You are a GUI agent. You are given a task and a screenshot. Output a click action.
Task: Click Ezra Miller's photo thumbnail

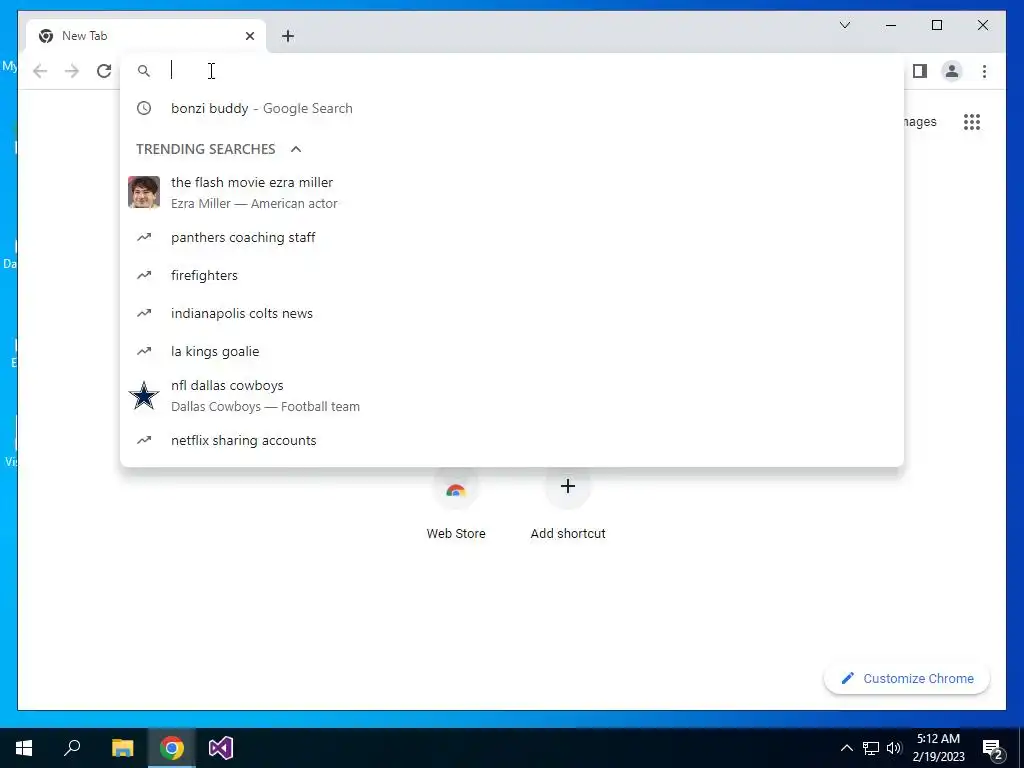[x=144, y=192]
